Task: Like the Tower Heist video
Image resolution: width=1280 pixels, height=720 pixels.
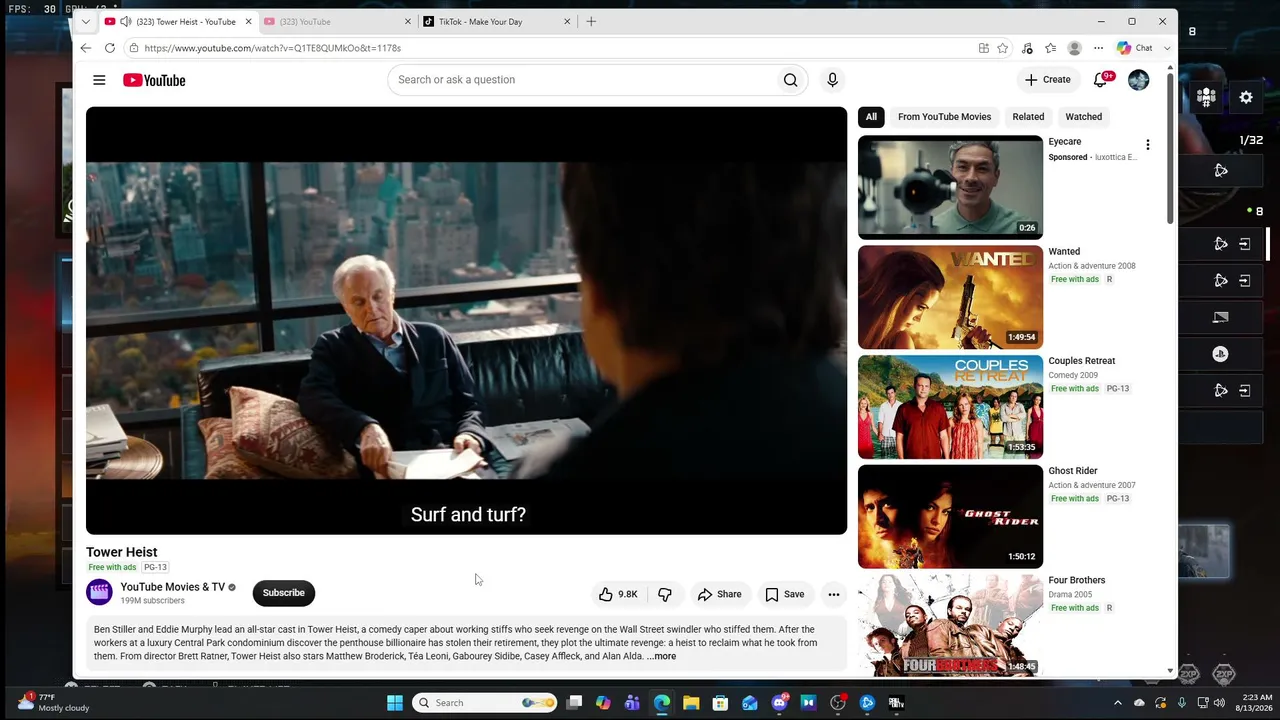Action: 618,594
